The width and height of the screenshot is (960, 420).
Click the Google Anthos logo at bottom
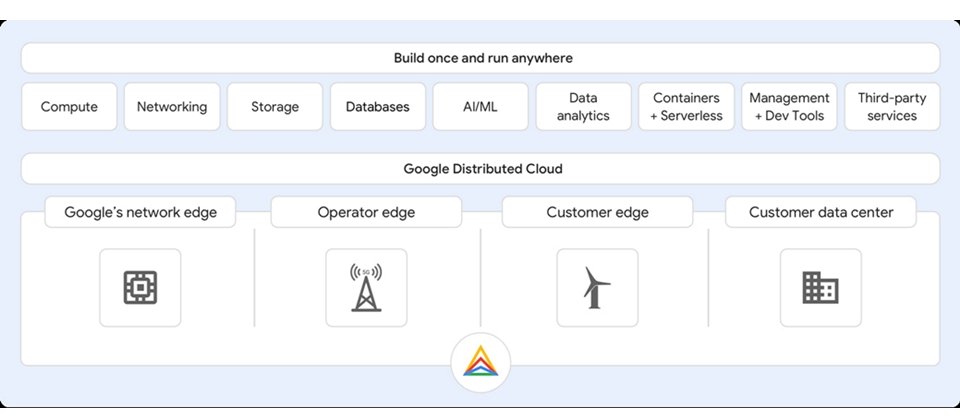(481, 361)
